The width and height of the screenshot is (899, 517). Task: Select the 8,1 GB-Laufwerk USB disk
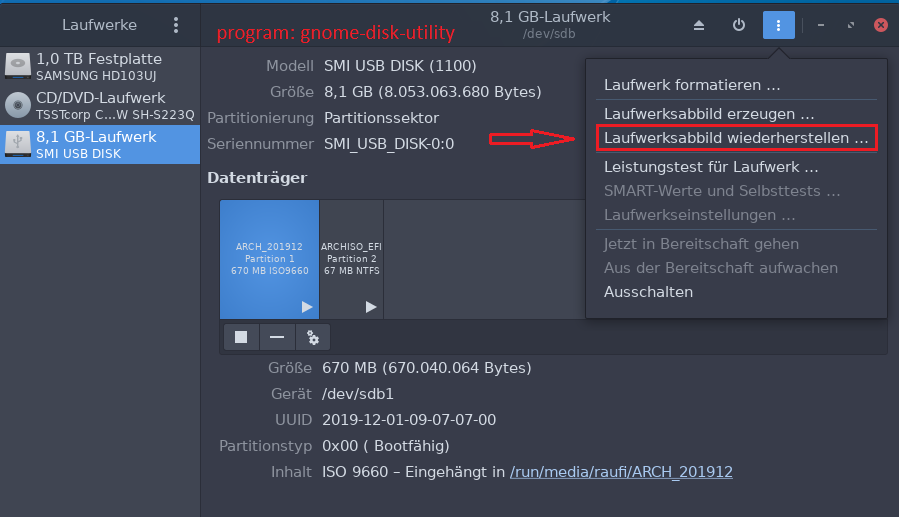pyautogui.click(x=100, y=144)
